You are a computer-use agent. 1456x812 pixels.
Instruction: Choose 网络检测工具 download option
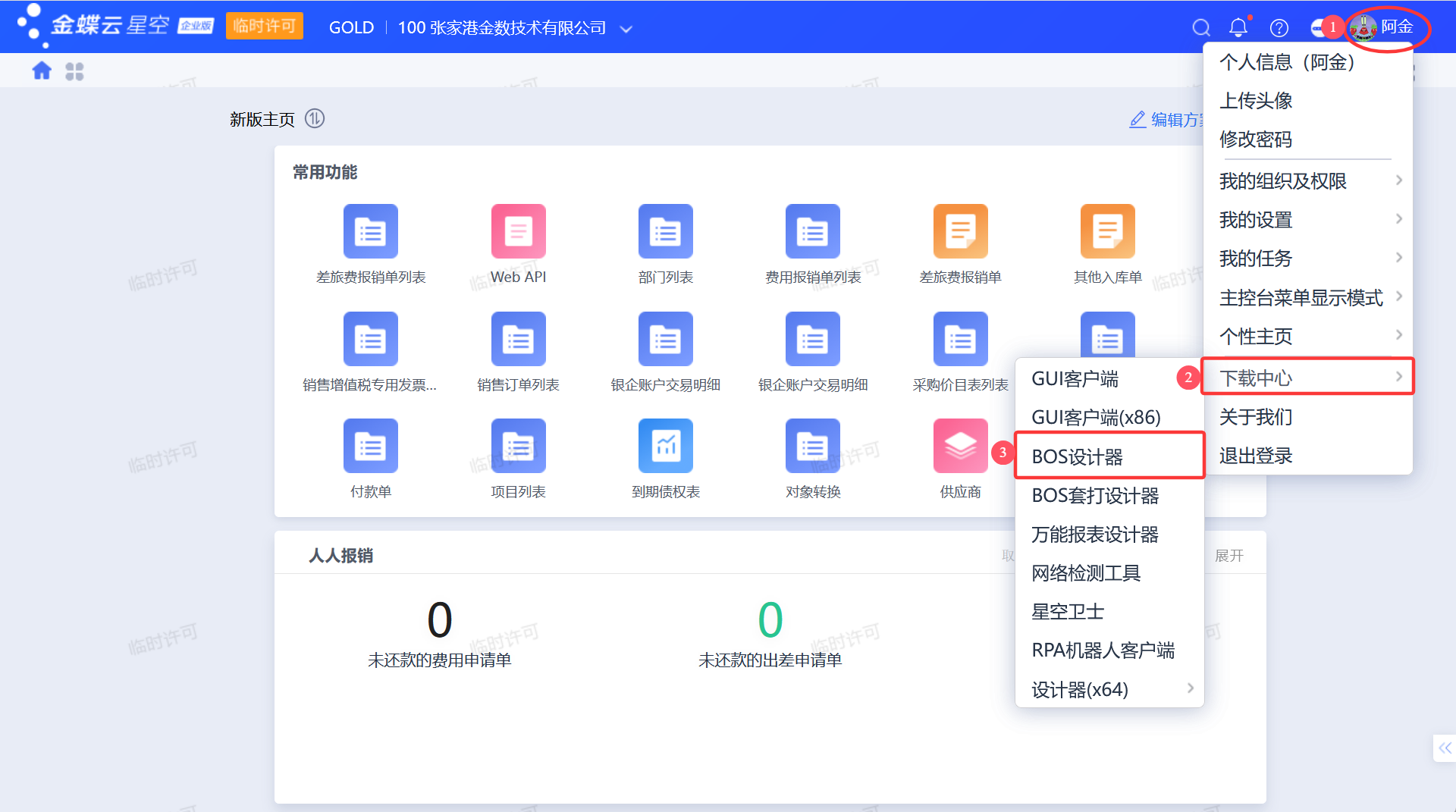(x=1109, y=573)
